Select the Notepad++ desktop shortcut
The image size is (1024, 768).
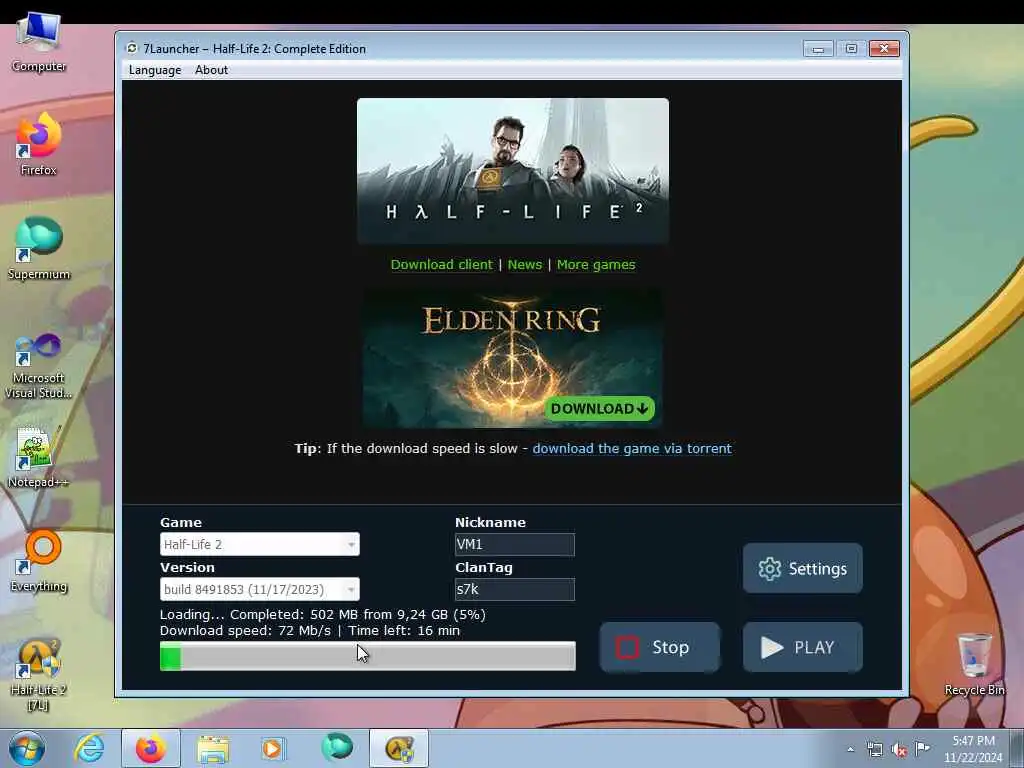click(x=39, y=458)
